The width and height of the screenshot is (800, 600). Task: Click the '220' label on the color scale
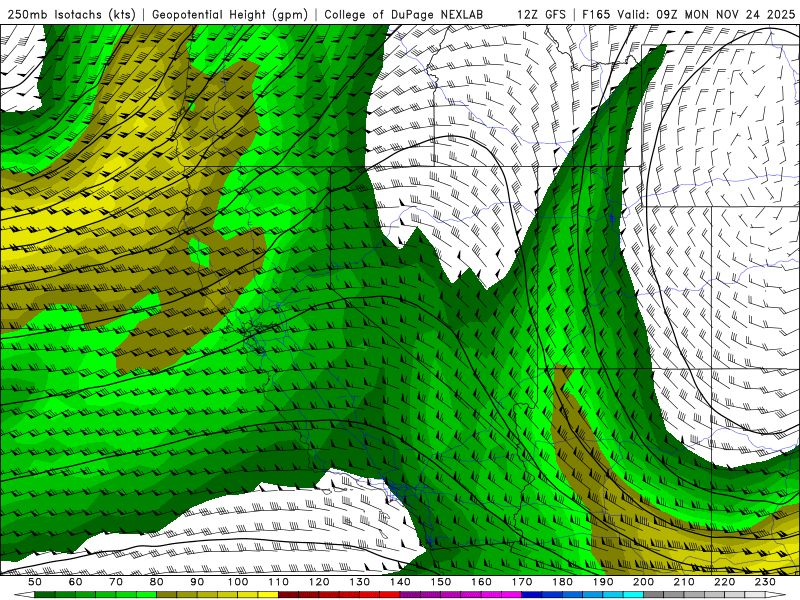724,582
